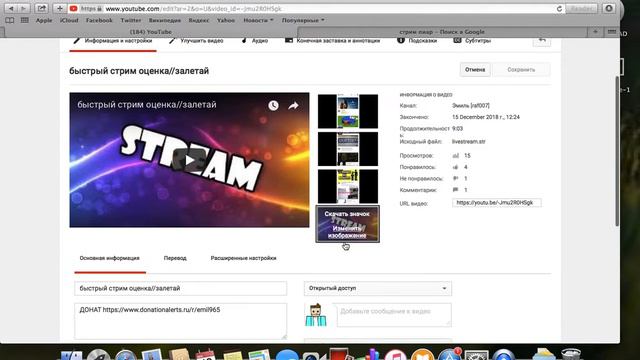Viewport: 640px width, 360px height.
Task: Open Конечная заставка и аннотации tab
Action: click(333, 41)
